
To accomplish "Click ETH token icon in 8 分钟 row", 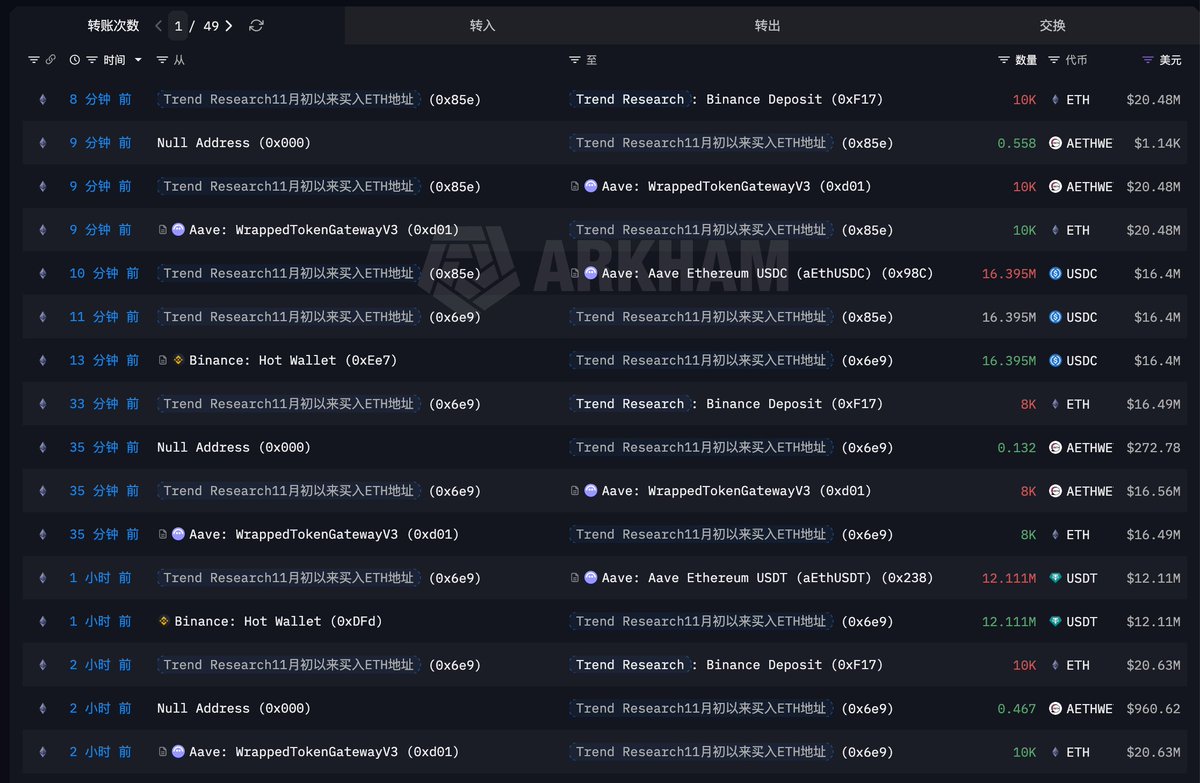I will pyautogui.click(x=1055, y=100).
